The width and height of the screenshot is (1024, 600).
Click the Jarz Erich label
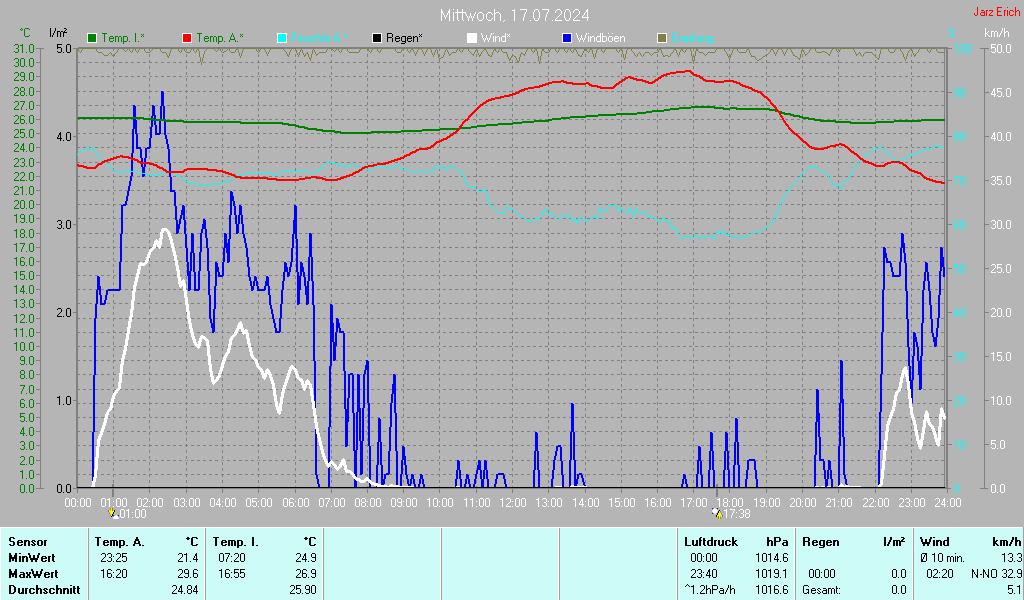(997, 13)
